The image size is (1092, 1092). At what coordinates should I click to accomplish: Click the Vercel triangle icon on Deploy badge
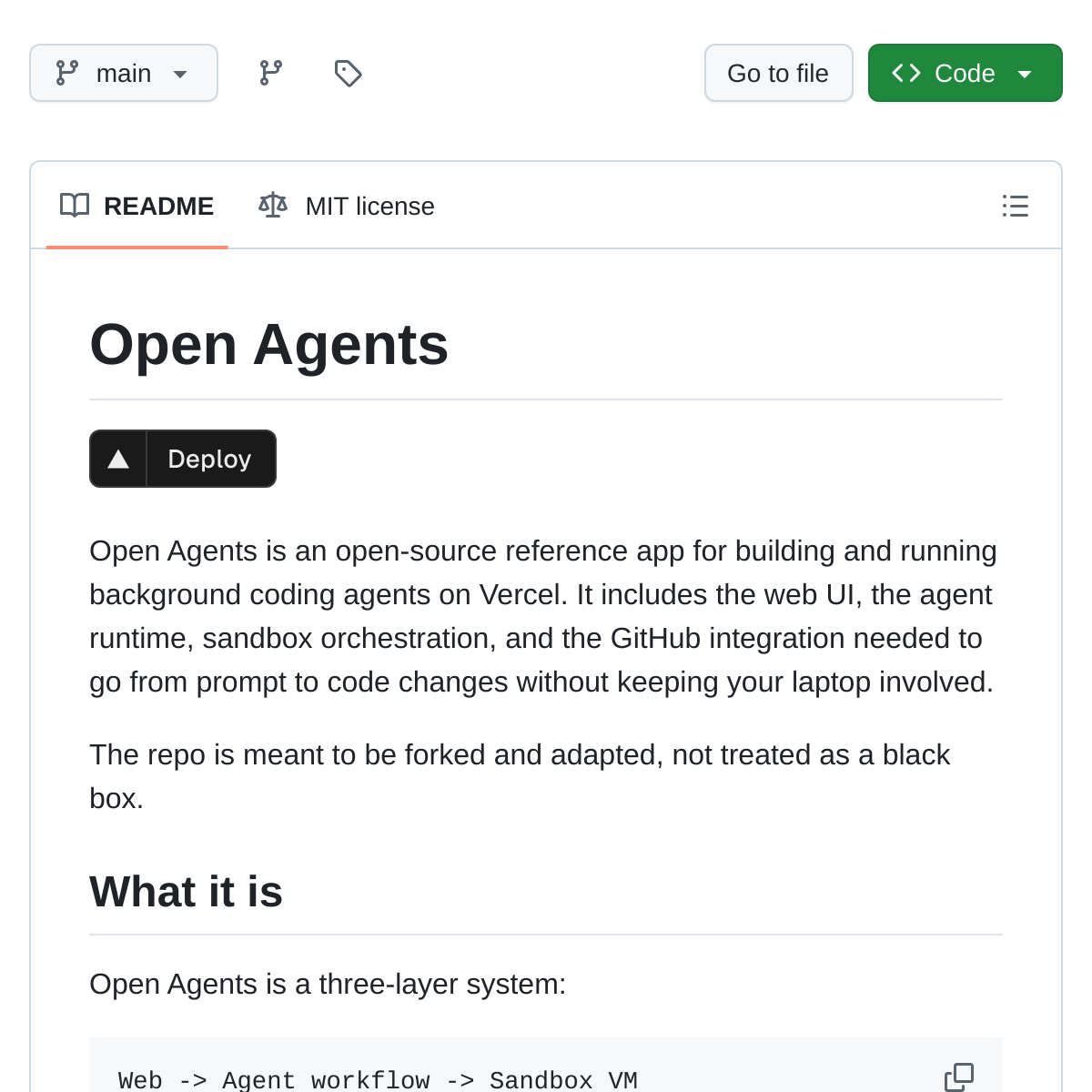coord(117,459)
